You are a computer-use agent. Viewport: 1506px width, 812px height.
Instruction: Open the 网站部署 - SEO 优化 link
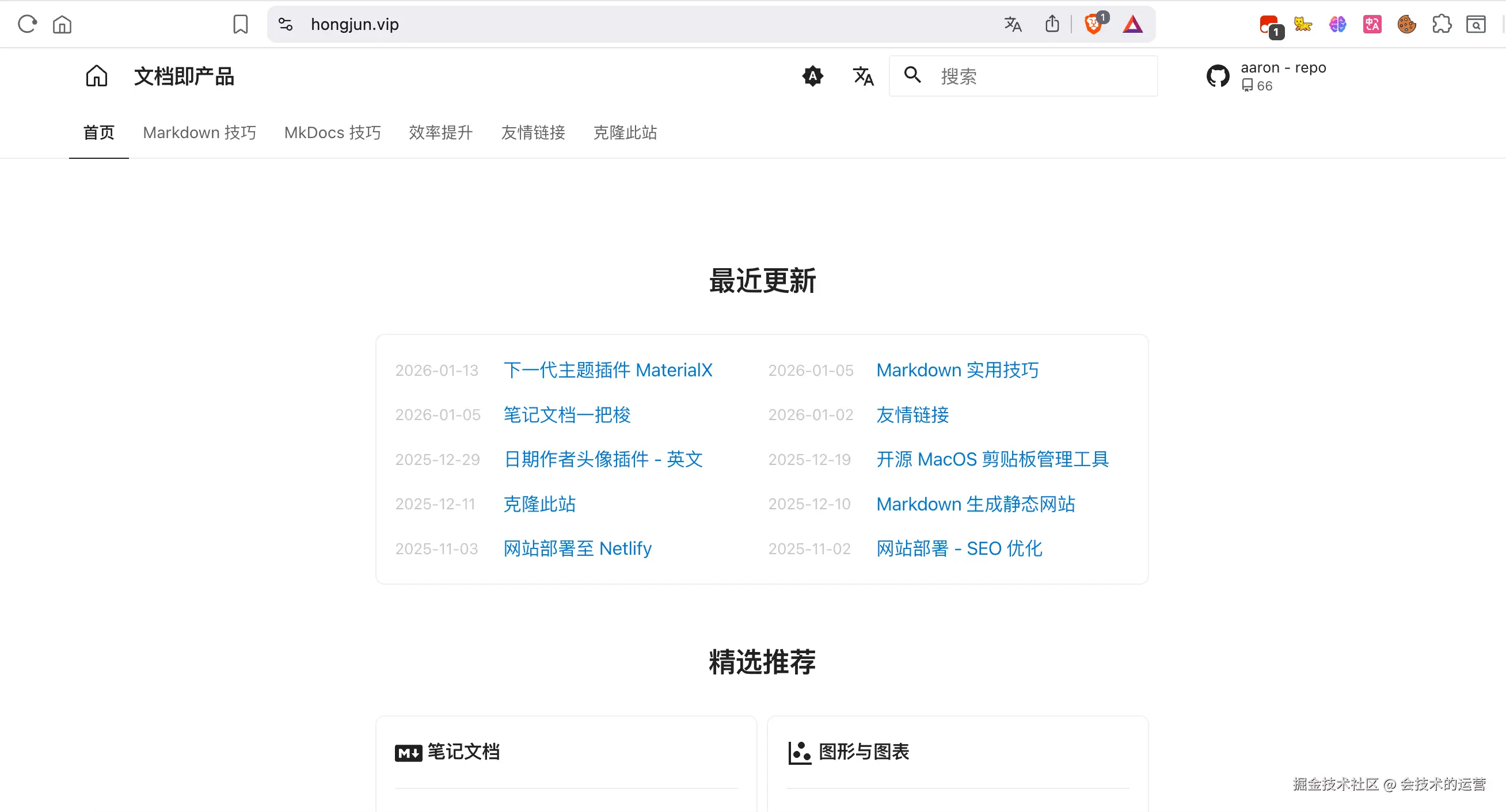click(959, 548)
